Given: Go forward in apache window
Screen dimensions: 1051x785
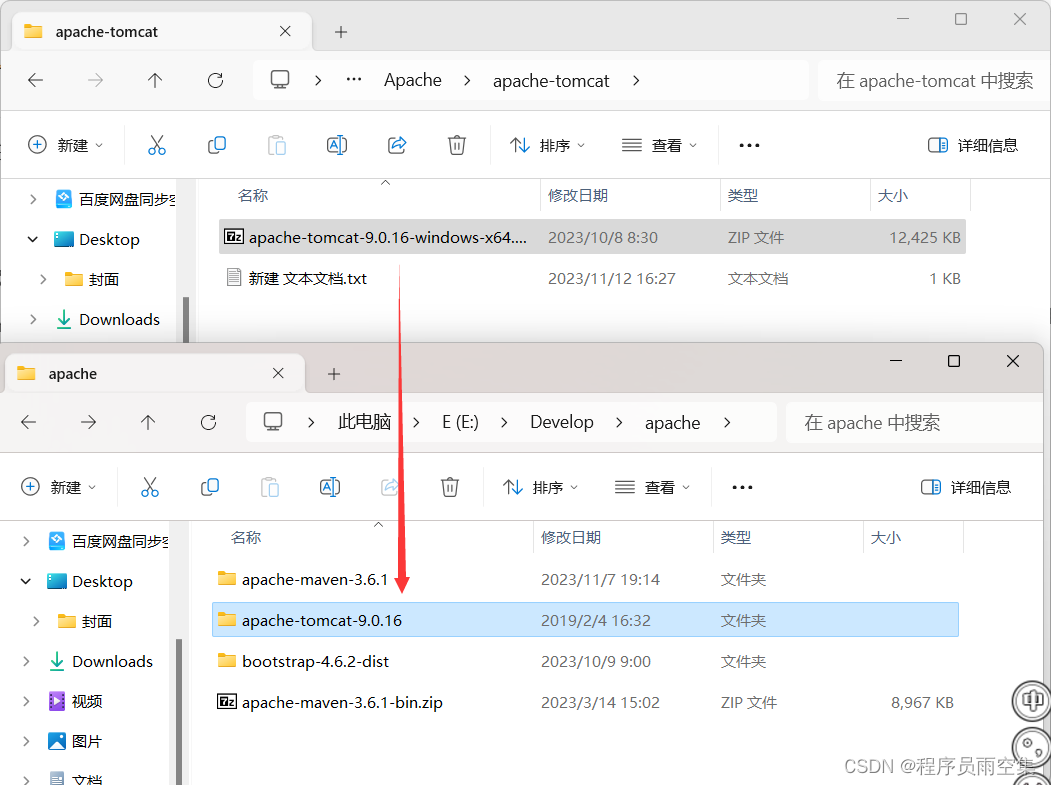Looking at the screenshot, I should click(88, 422).
